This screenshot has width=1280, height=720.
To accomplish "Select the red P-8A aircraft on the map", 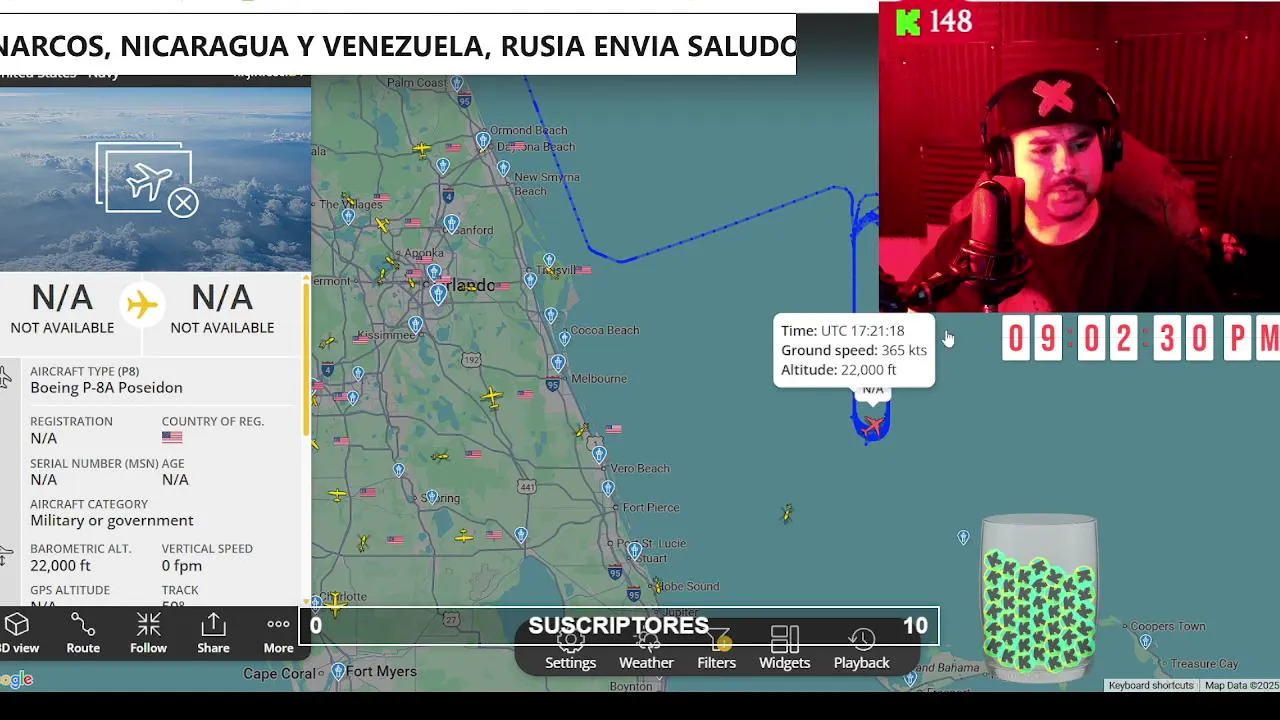I will (x=873, y=426).
